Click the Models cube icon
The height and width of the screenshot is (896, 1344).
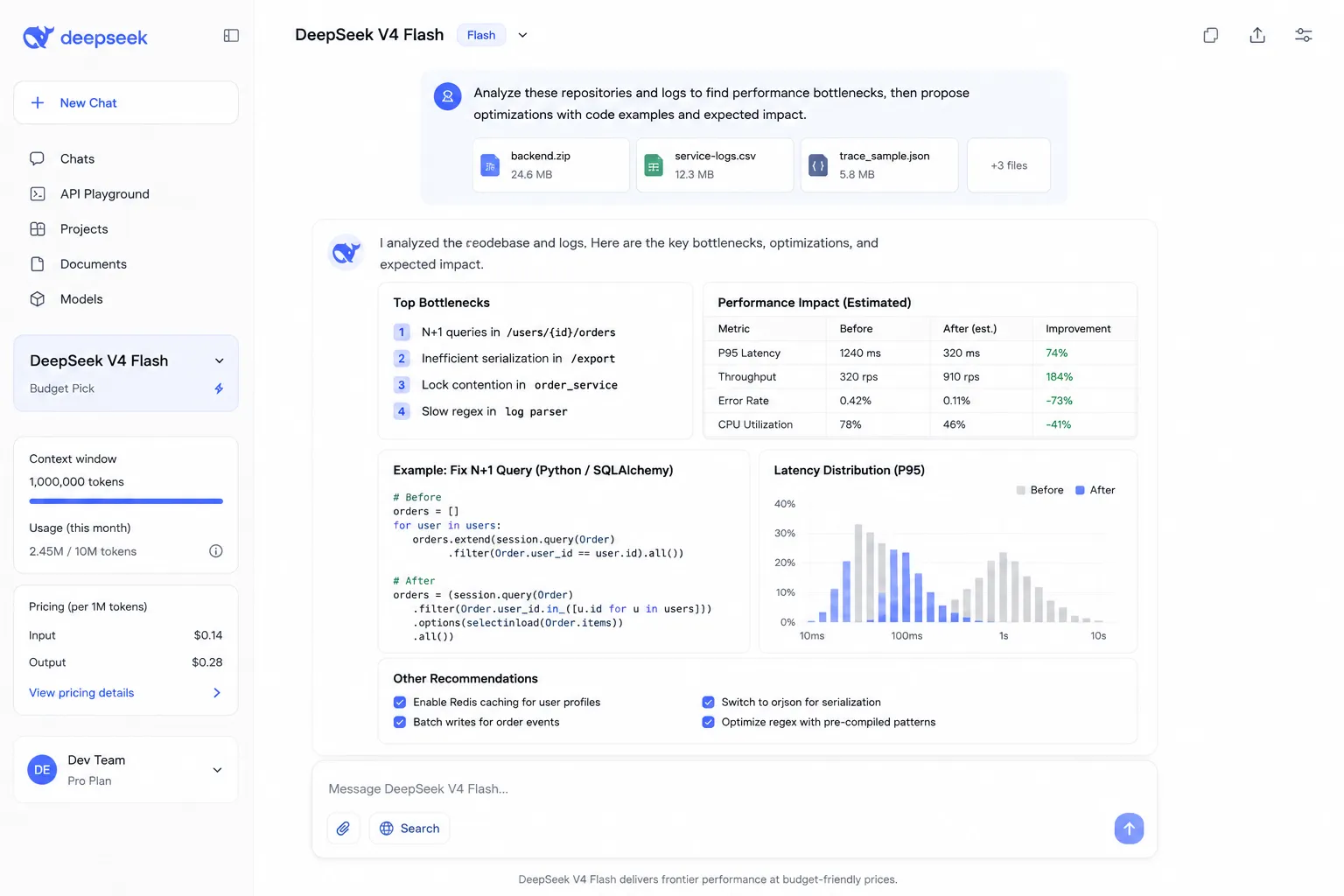(x=38, y=298)
